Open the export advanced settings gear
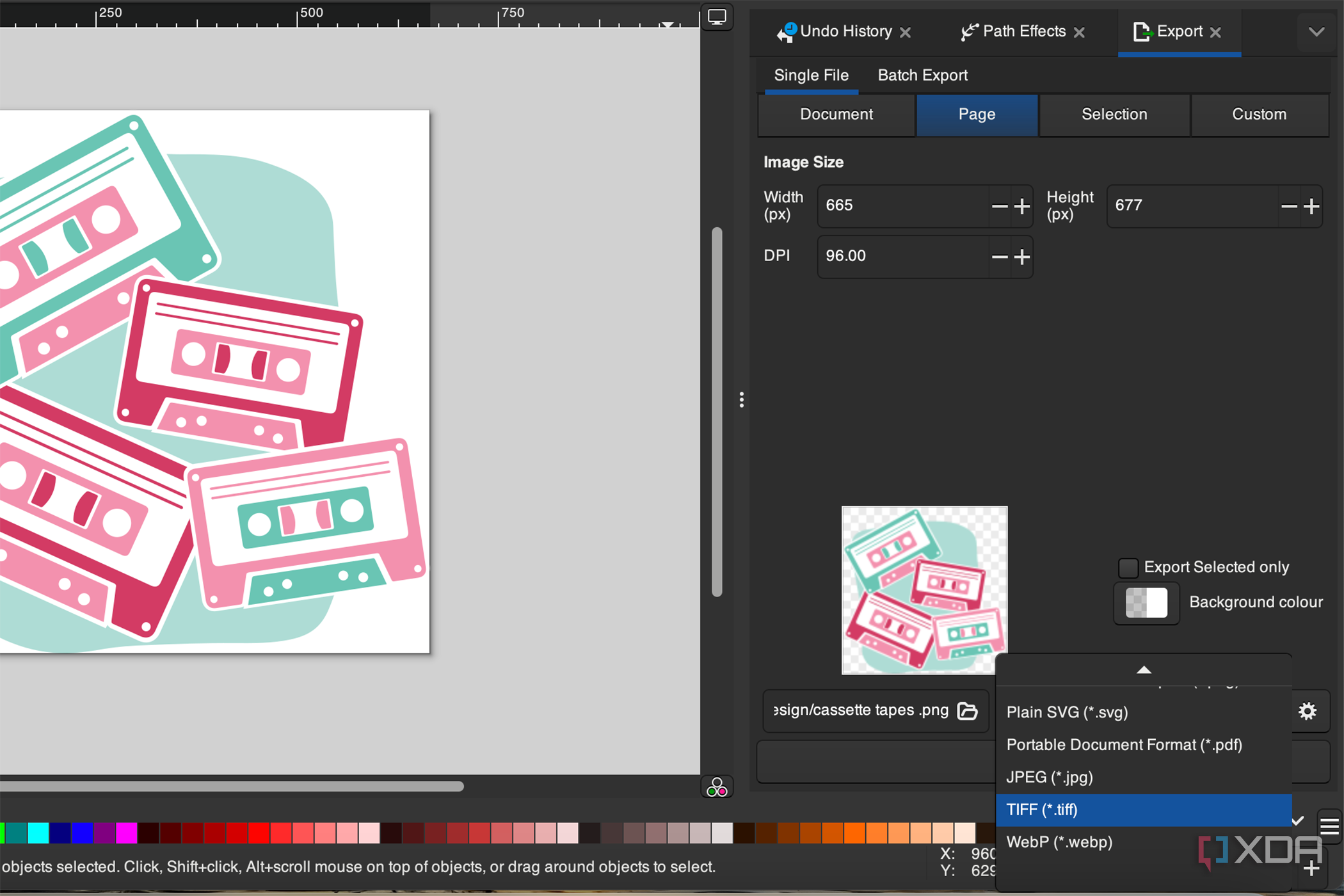 click(1307, 711)
